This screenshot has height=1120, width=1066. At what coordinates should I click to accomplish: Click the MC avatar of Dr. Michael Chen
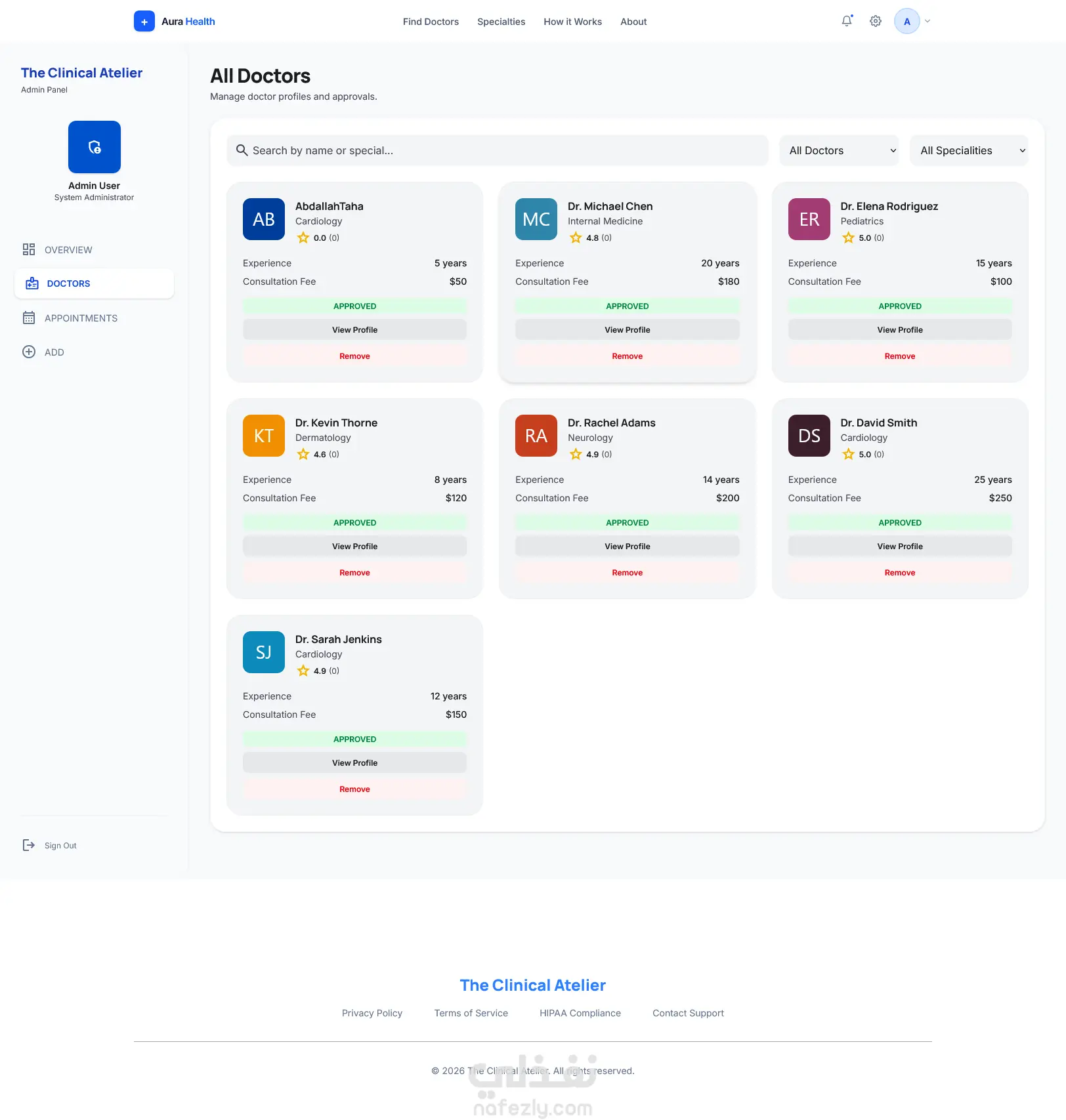(x=536, y=219)
